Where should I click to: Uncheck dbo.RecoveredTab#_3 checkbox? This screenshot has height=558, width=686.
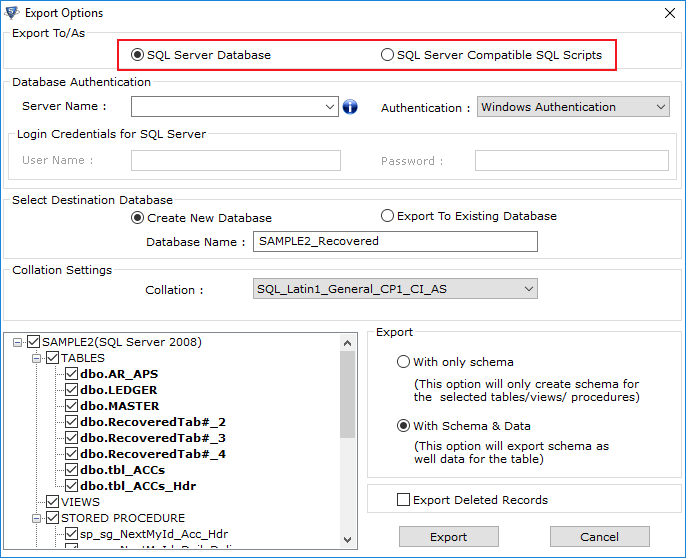point(71,438)
